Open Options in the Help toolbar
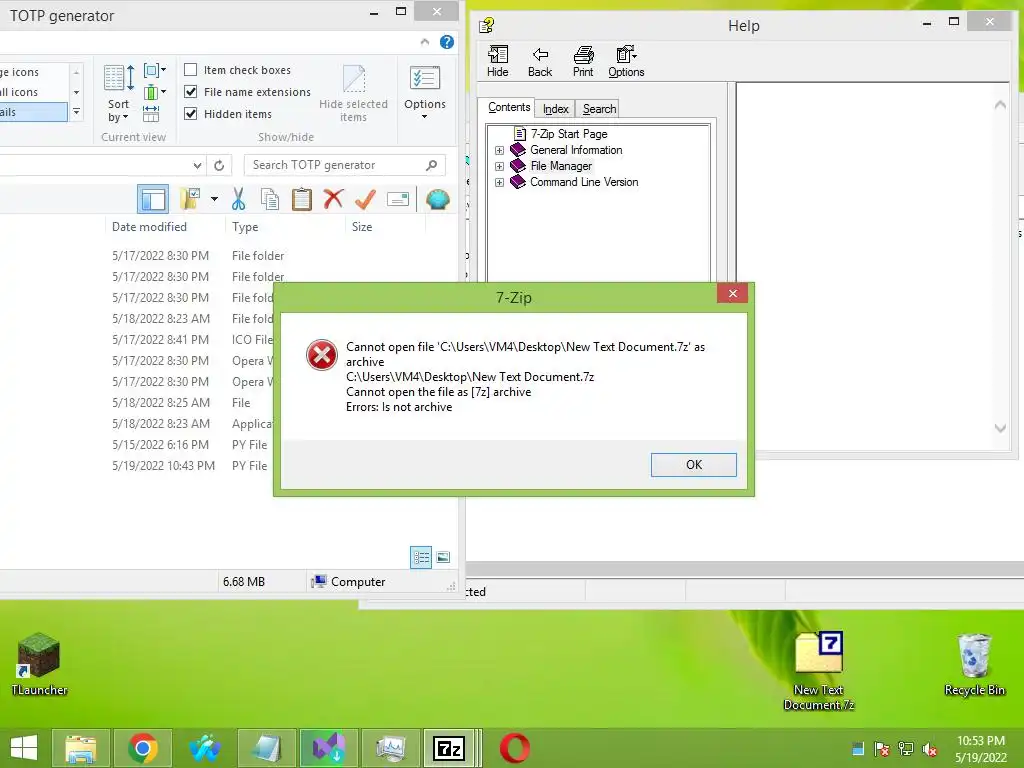This screenshot has width=1024, height=768. 626,61
